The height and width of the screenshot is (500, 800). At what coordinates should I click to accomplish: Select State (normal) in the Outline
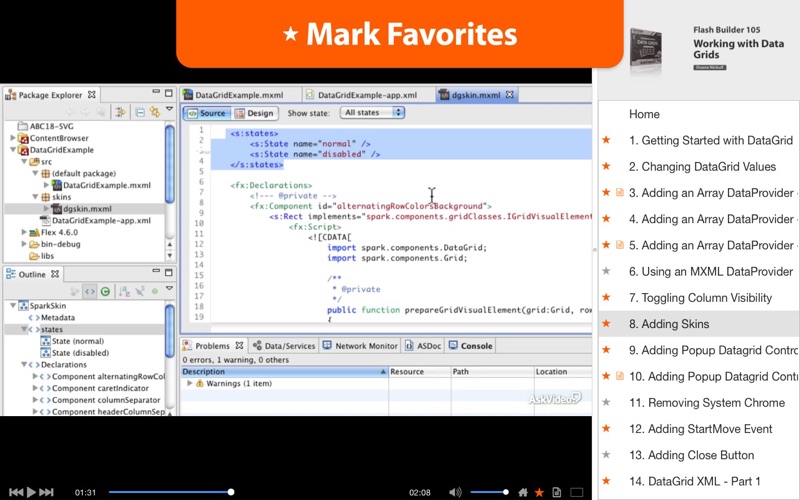click(78, 341)
